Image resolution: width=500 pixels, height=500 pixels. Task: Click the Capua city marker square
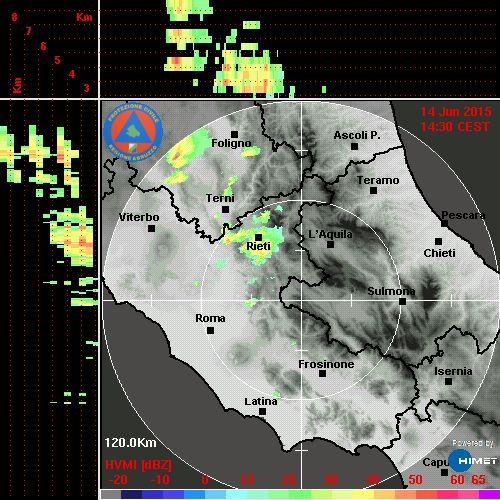click(444, 472)
